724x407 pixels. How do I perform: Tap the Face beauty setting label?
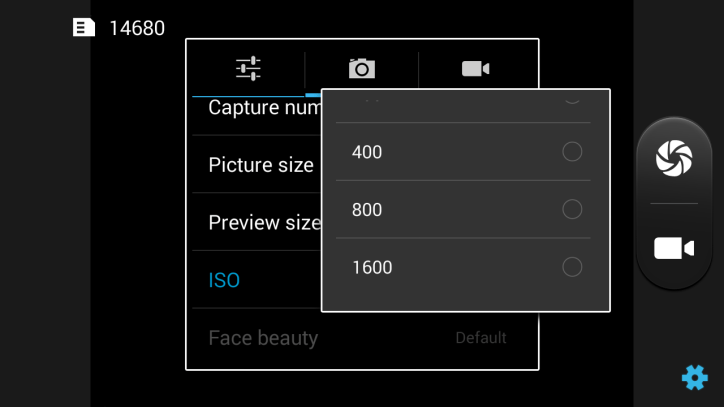263,338
